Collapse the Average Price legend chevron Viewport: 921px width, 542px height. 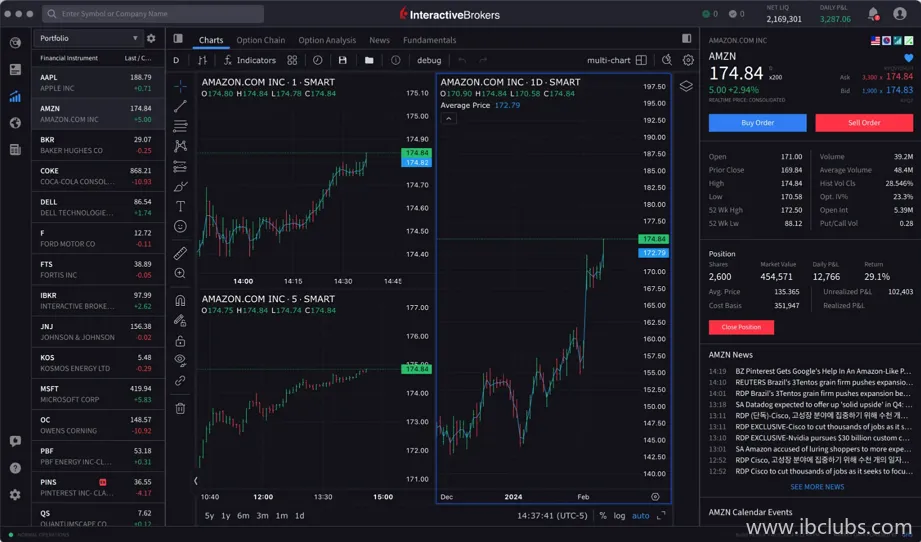(x=448, y=118)
